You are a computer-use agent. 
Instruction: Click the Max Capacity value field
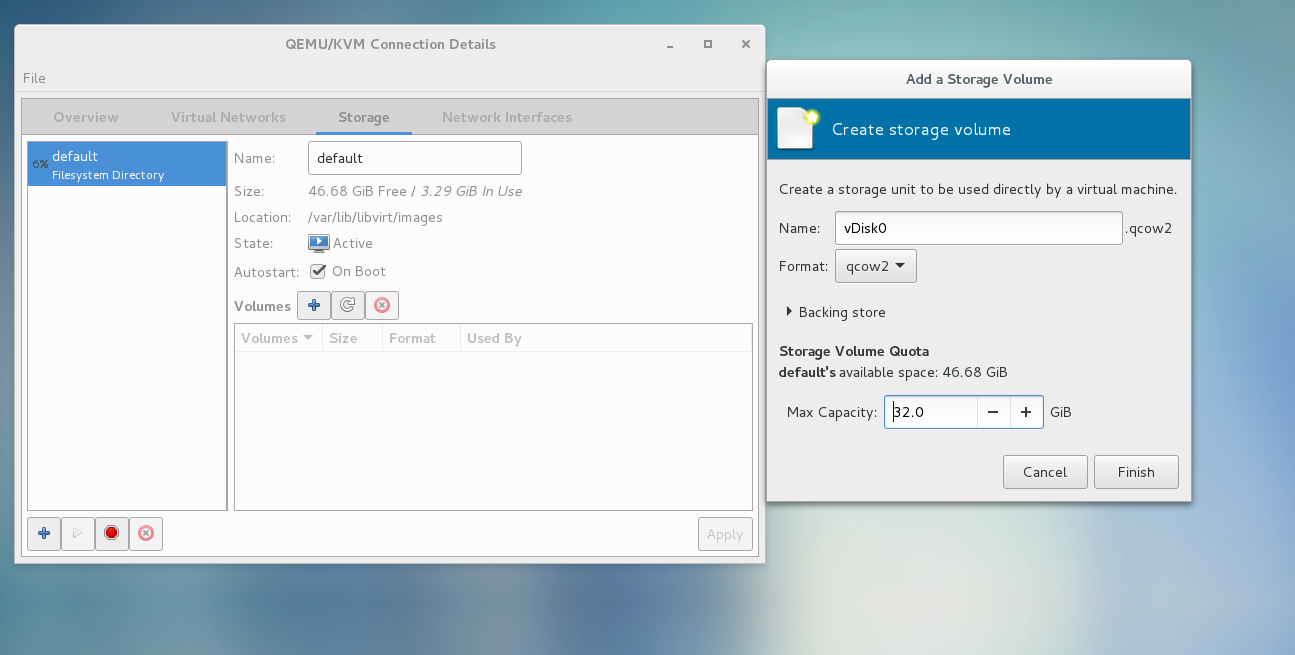click(931, 412)
